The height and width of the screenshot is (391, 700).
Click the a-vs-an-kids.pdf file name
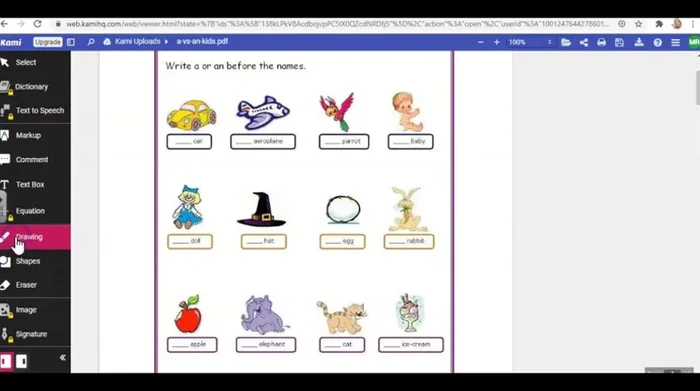202,42
